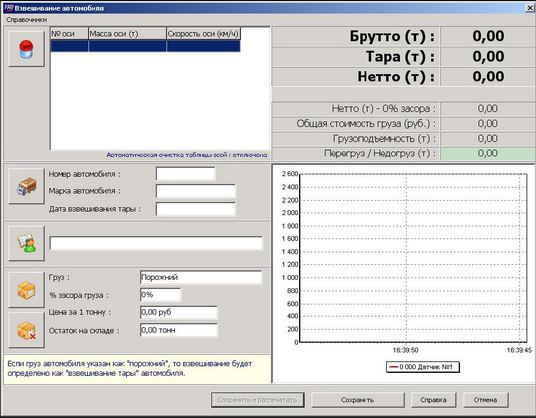
Task: Click the red traffic light weighing icon
Action: 26,49
